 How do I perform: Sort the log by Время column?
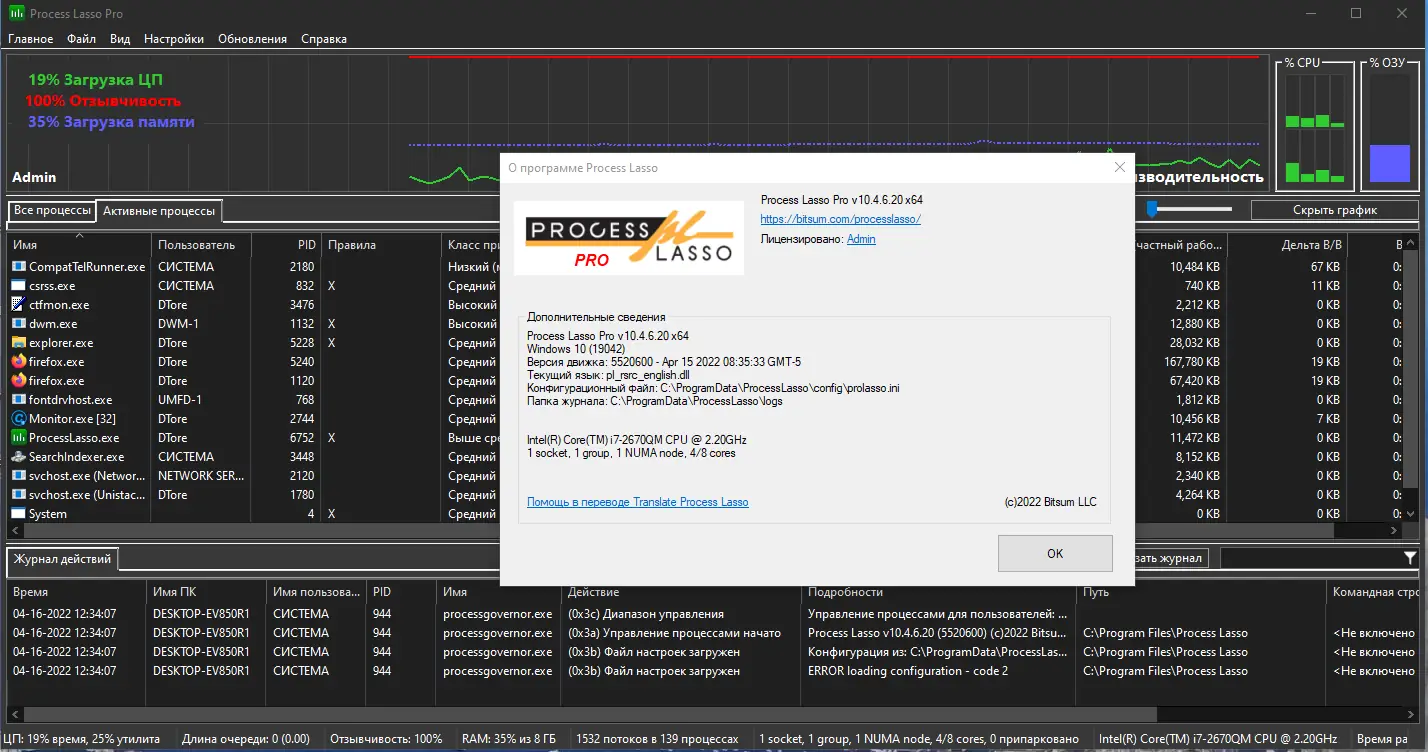coord(77,592)
